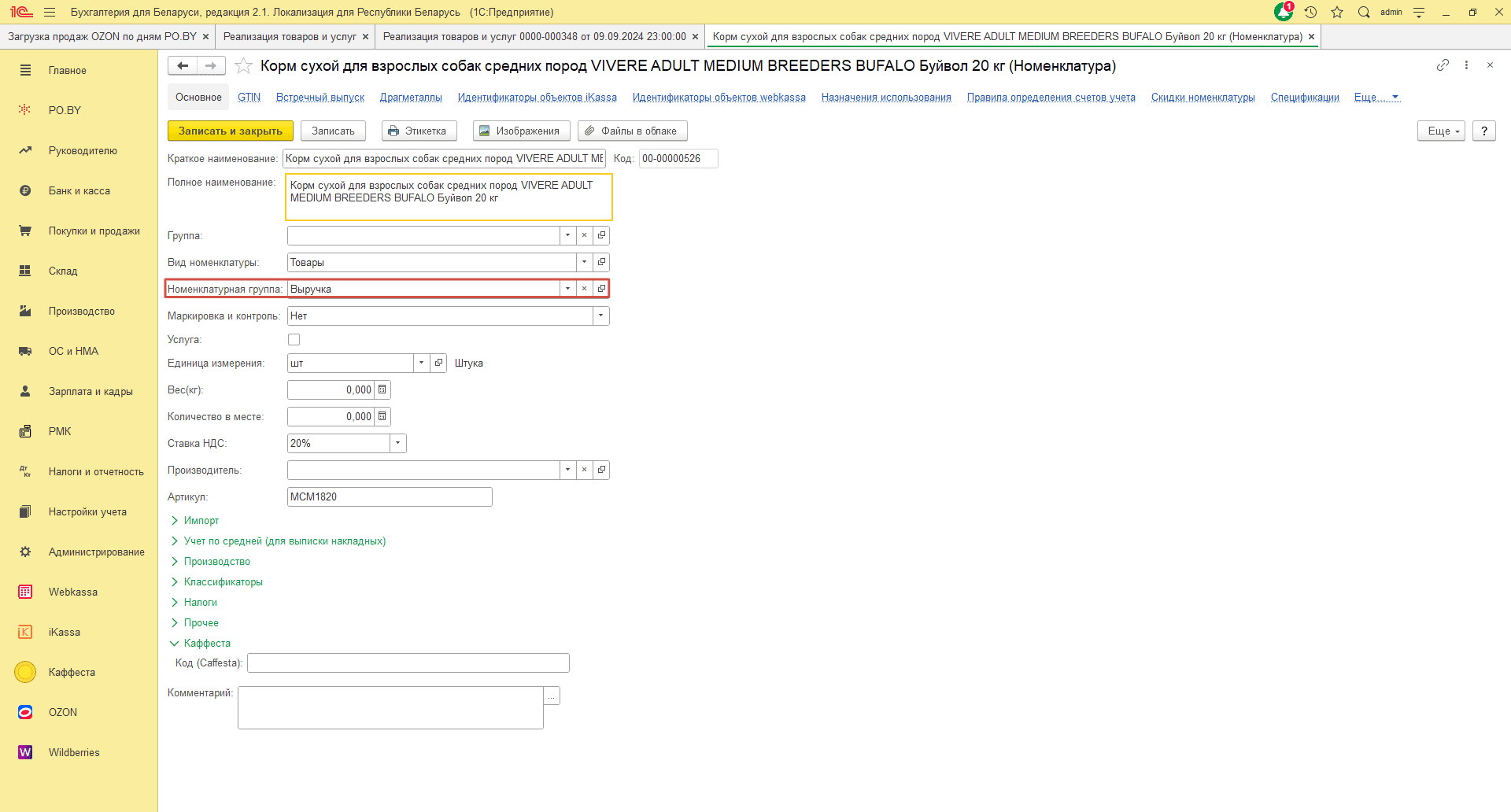Open the Wildberries section
This screenshot has width=1511, height=812.
(x=74, y=752)
